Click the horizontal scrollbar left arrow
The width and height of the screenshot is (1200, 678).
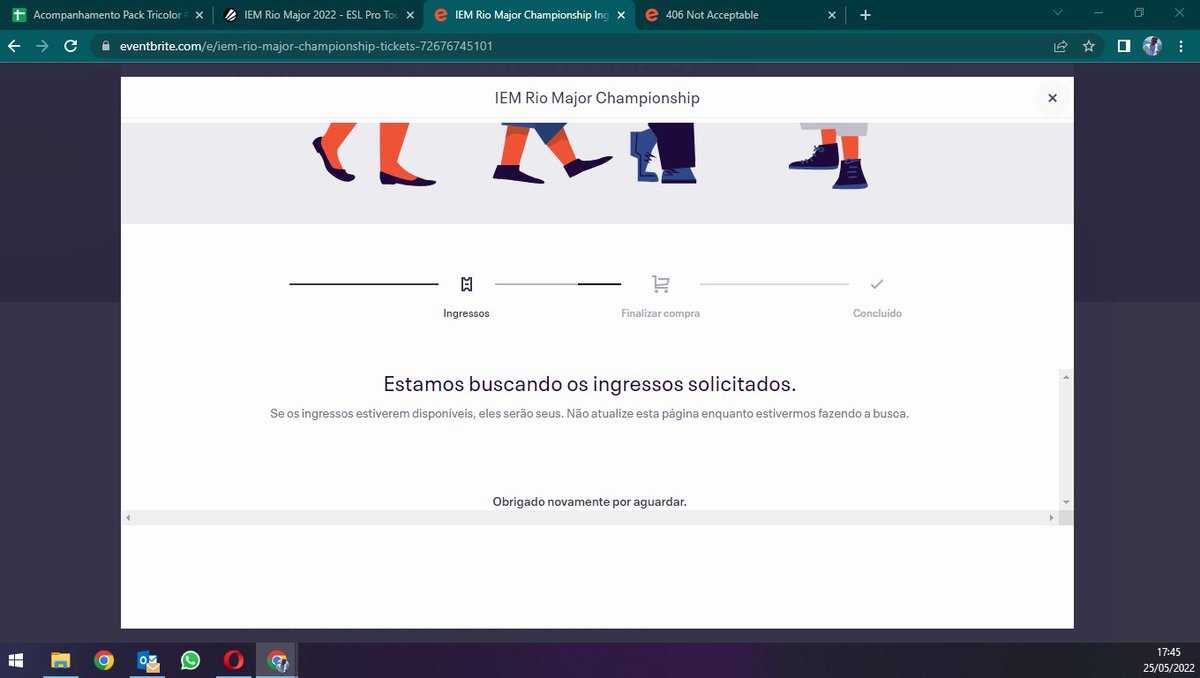tap(128, 518)
